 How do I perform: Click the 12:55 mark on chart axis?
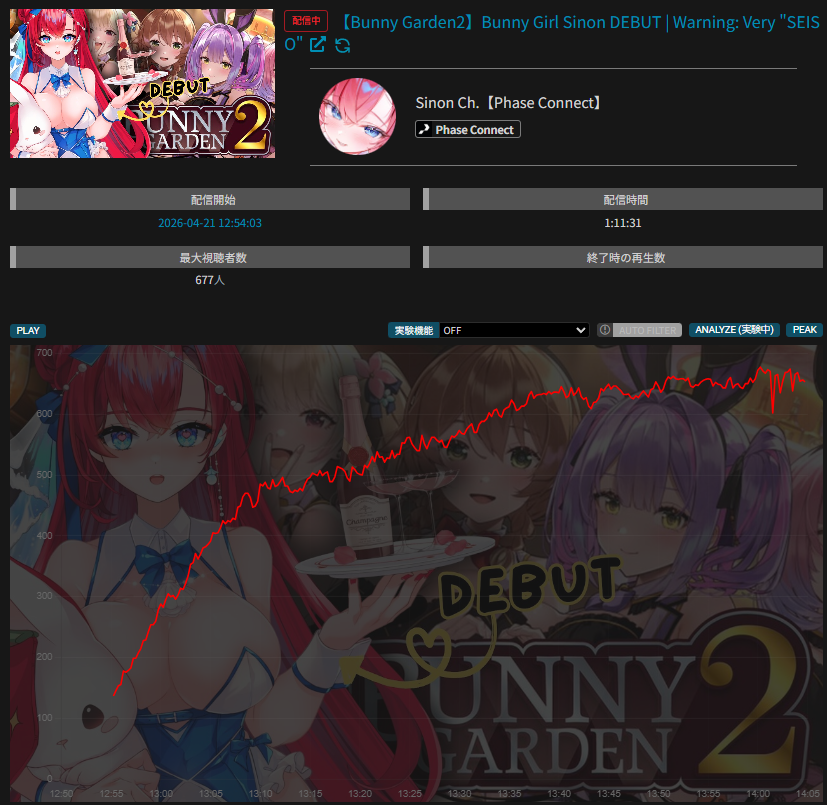click(x=111, y=793)
